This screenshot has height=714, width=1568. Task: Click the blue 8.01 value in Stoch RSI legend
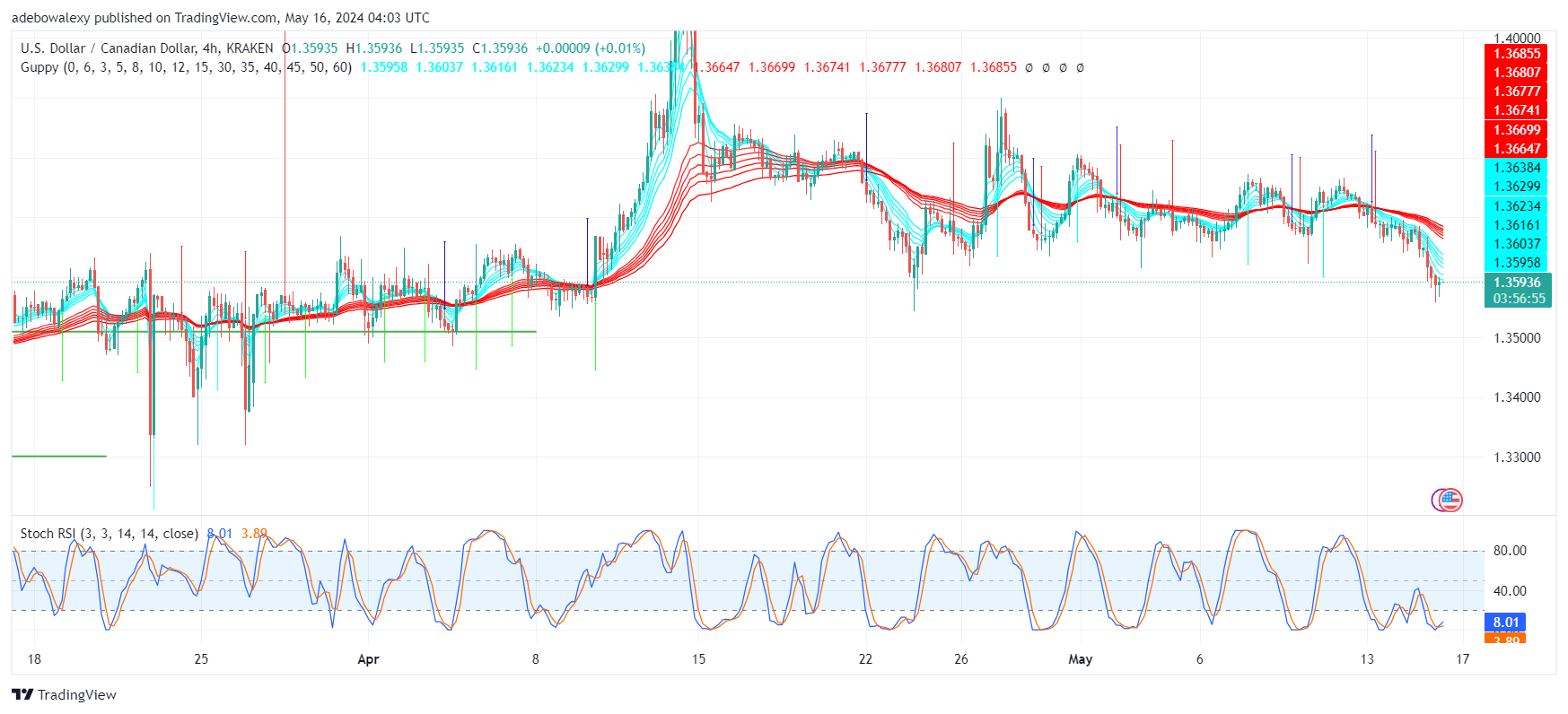220,534
